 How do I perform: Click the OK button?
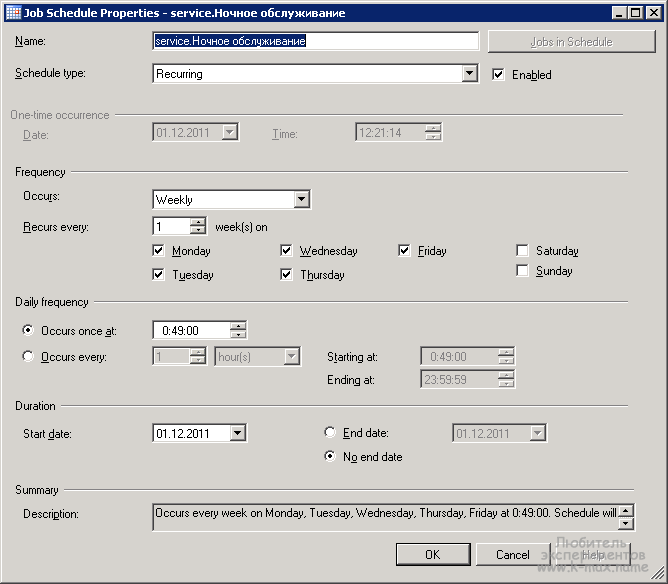pyautogui.click(x=433, y=554)
